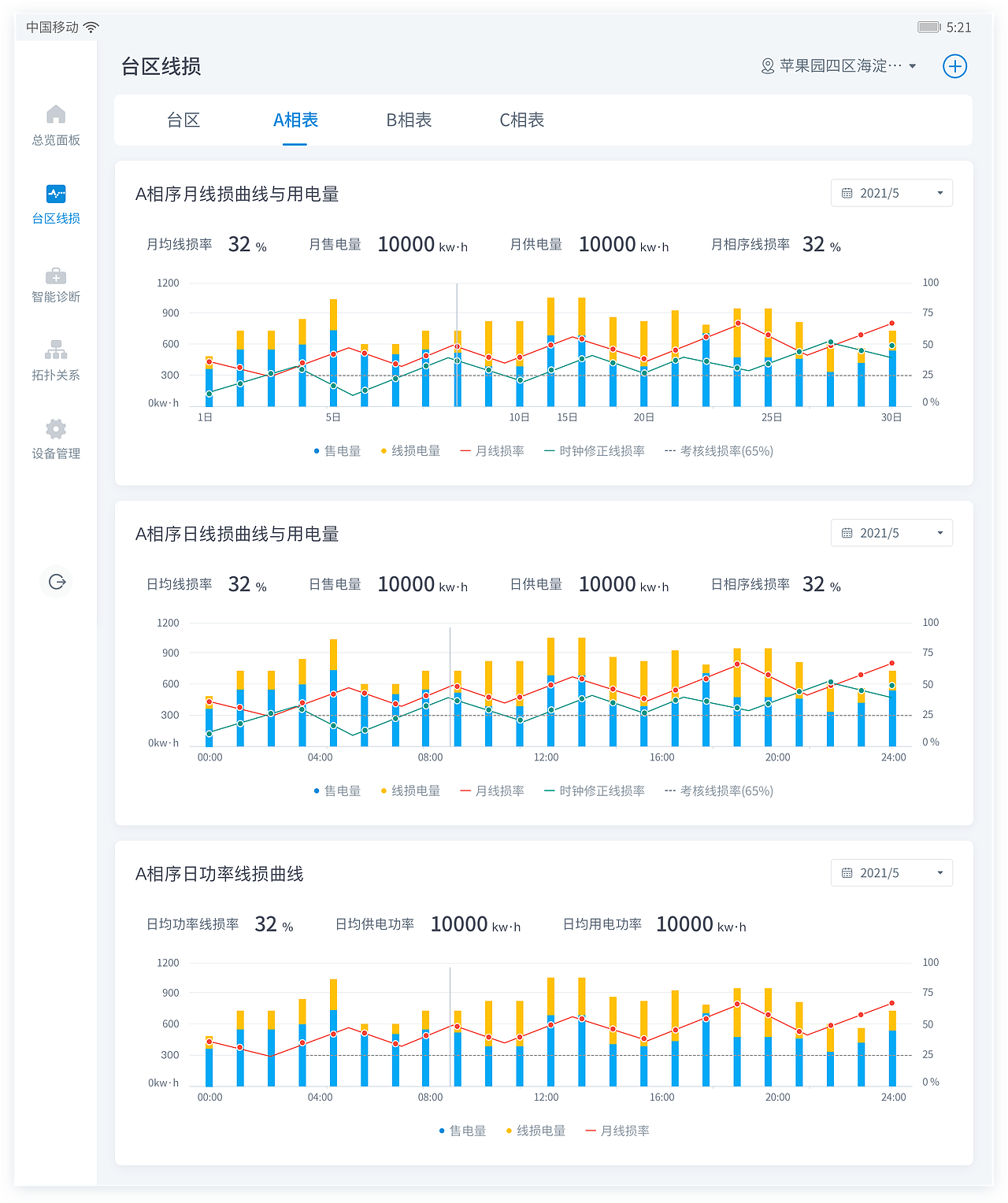The image size is (1008, 1203).
Task: Click the location pin icon beside 苹果园四区海淀
Action: [763, 66]
